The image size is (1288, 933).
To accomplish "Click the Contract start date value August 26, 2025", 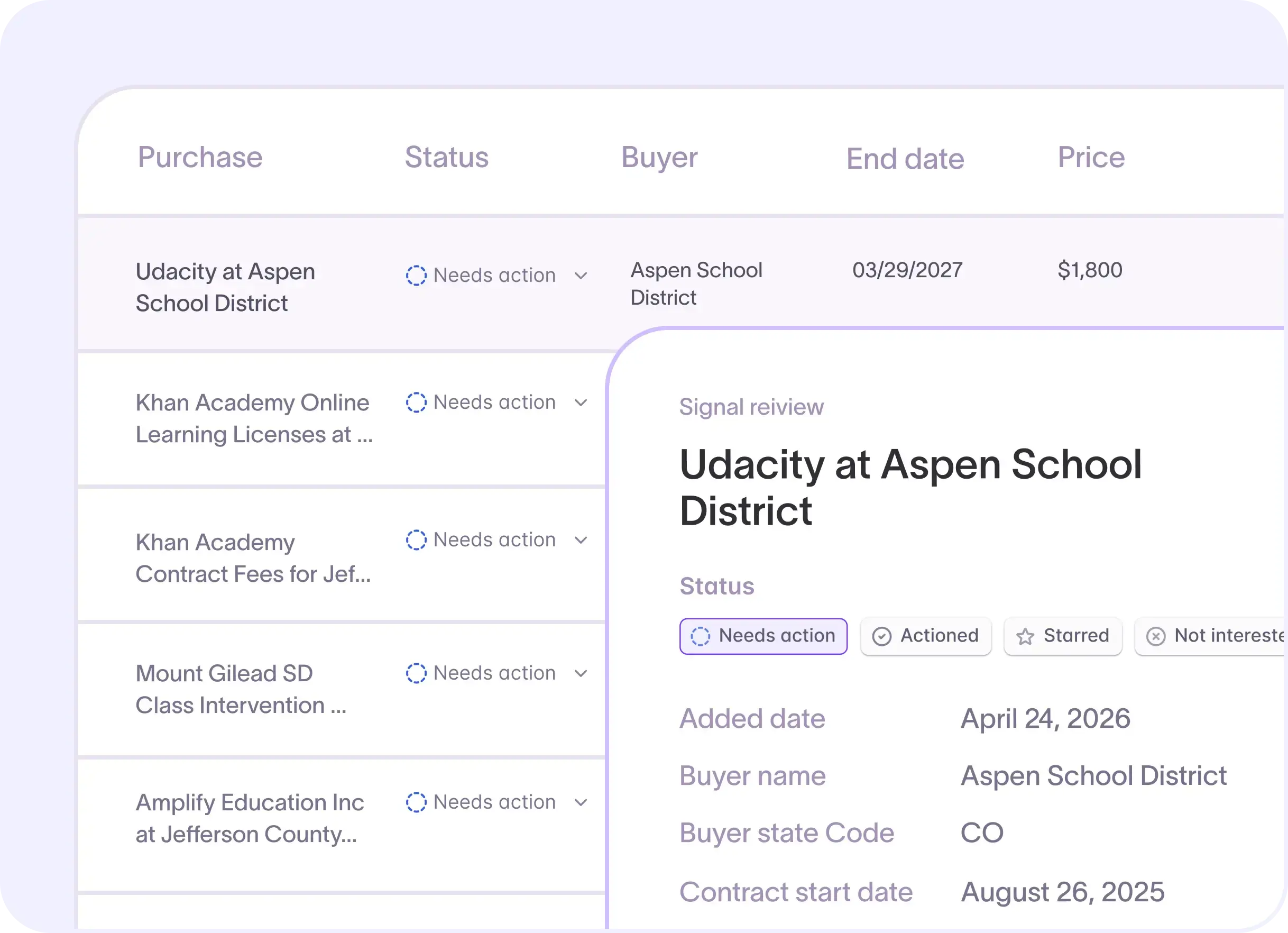I will (1063, 893).
